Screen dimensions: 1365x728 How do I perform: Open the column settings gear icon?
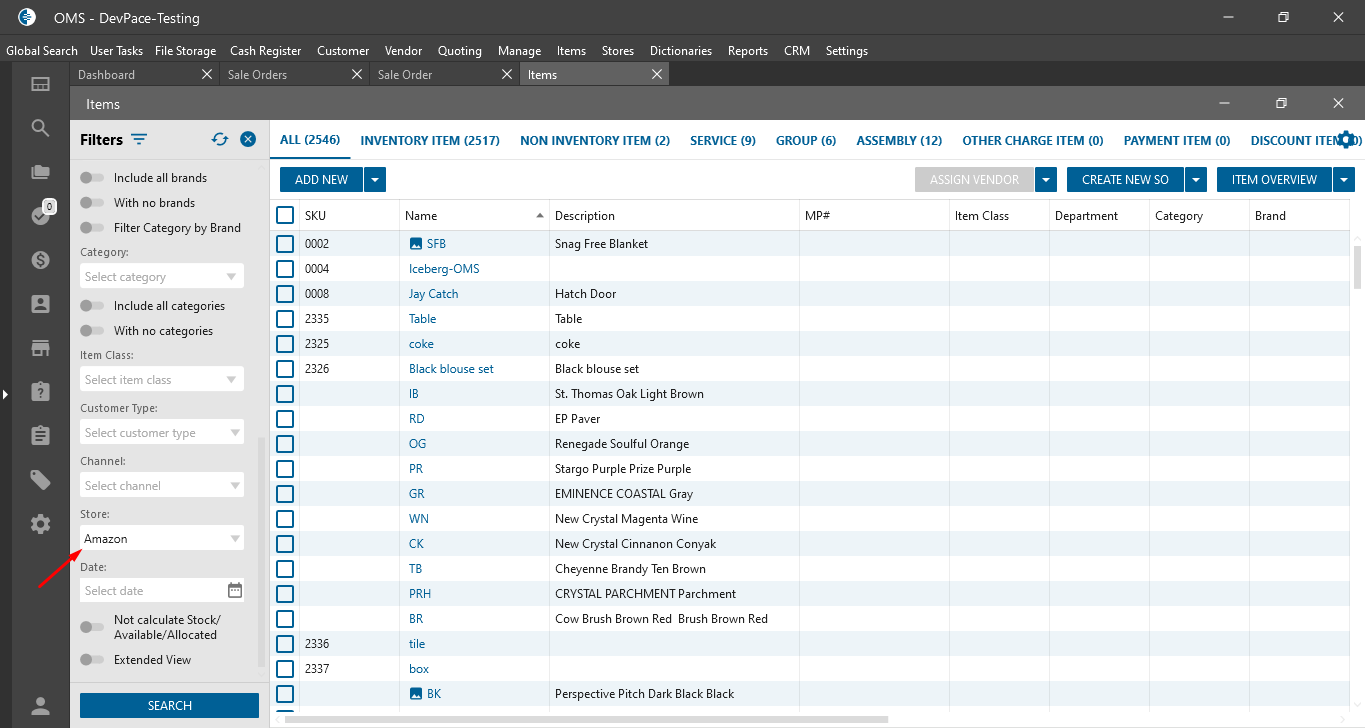point(1346,140)
